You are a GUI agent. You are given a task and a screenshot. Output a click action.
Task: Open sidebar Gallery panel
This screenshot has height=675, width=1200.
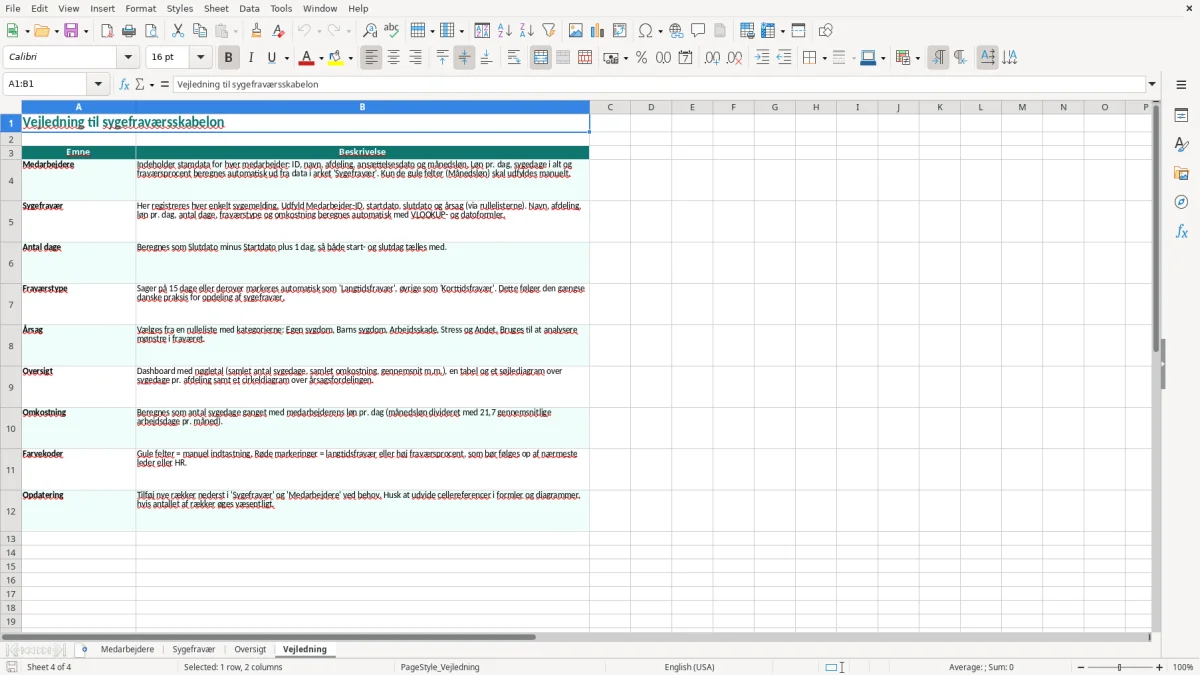1181,173
